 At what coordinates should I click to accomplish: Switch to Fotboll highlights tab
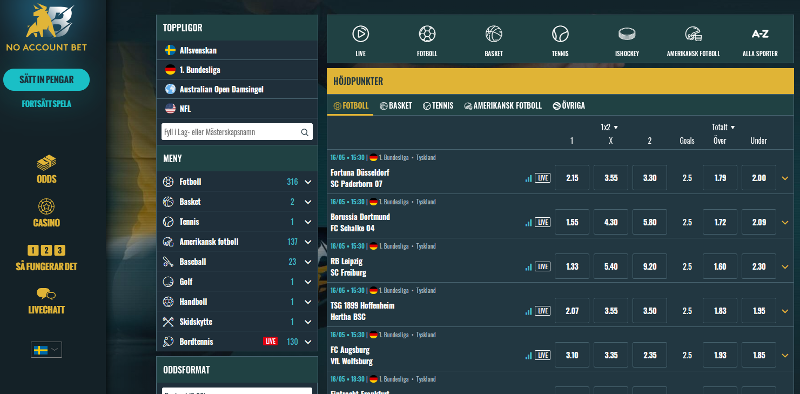point(351,106)
